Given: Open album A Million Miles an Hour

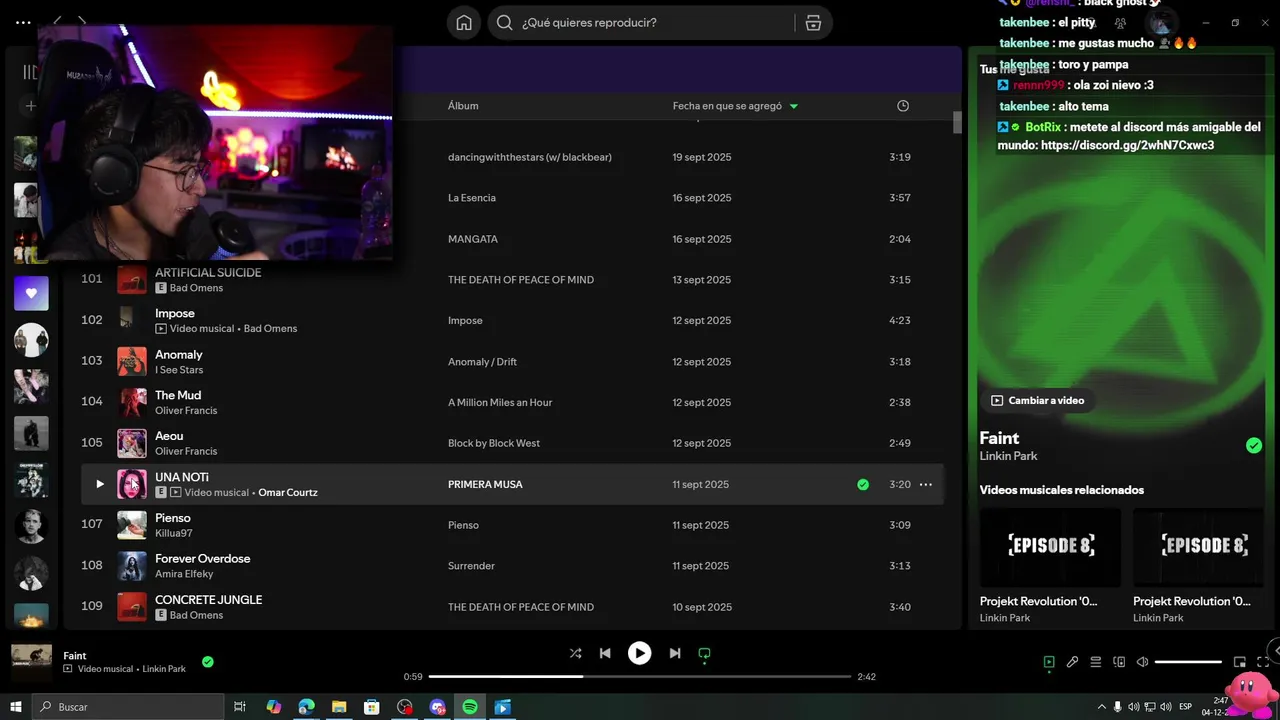Looking at the screenshot, I should tap(500, 403).
